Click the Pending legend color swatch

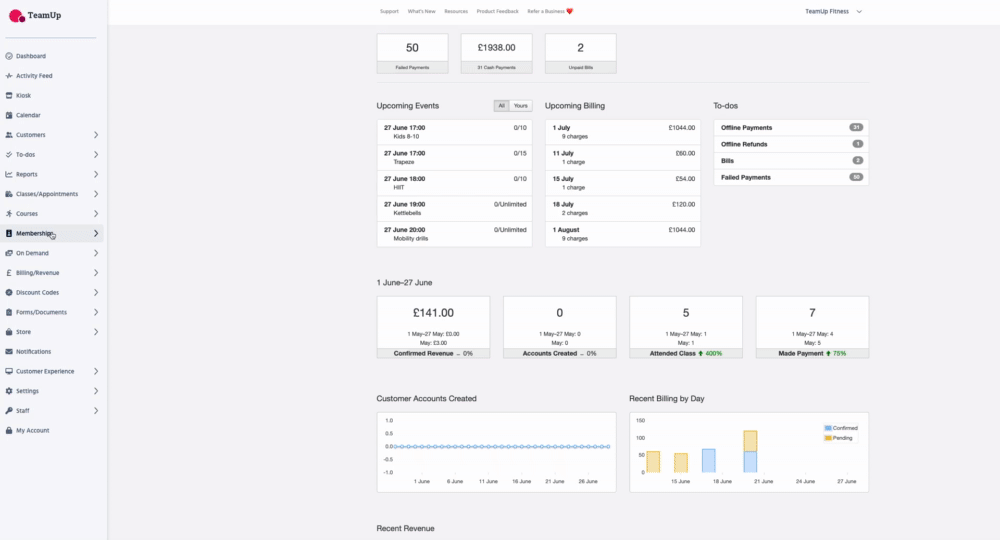pyautogui.click(x=828, y=438)
